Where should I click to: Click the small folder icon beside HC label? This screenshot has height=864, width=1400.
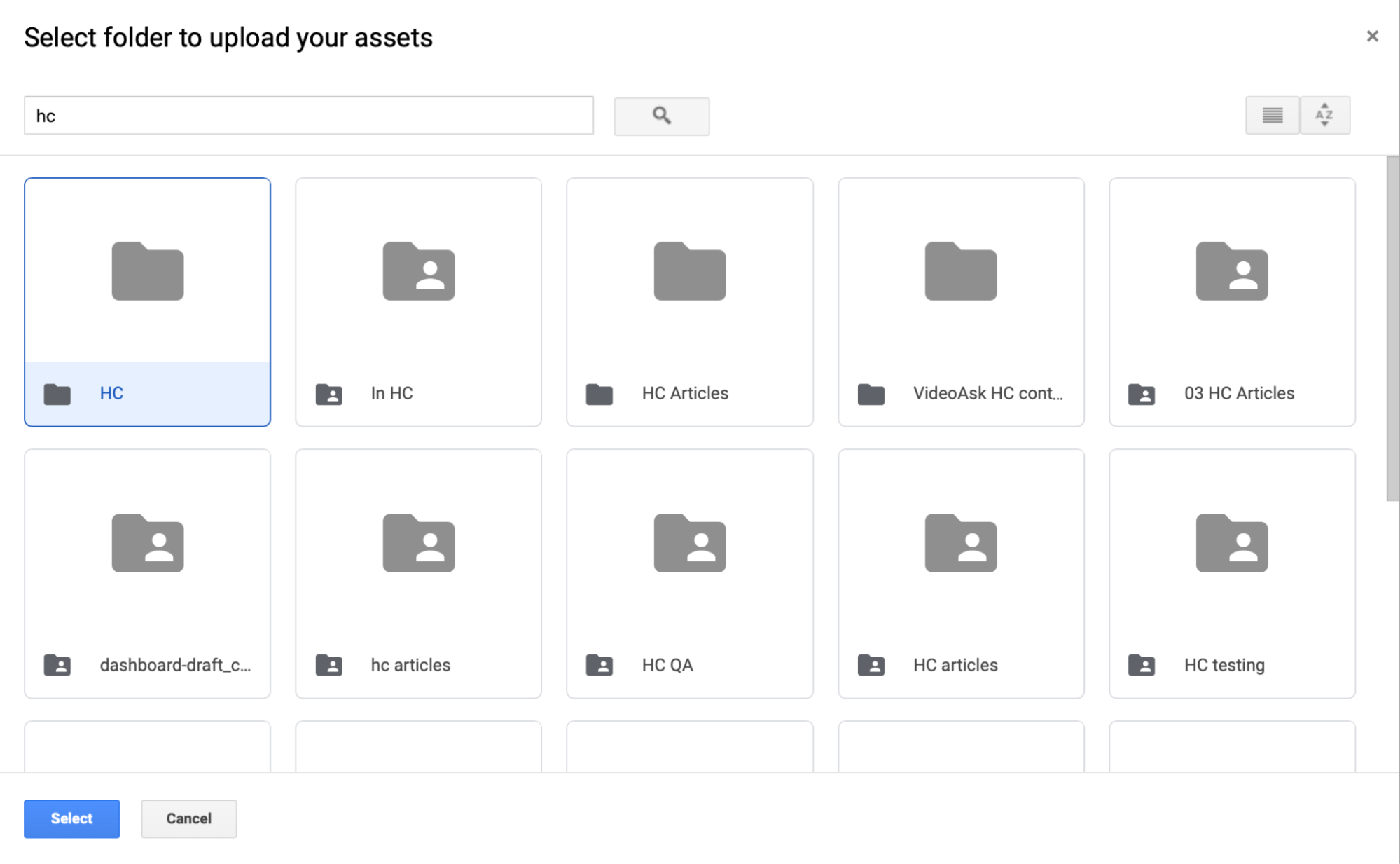[57, 394]
